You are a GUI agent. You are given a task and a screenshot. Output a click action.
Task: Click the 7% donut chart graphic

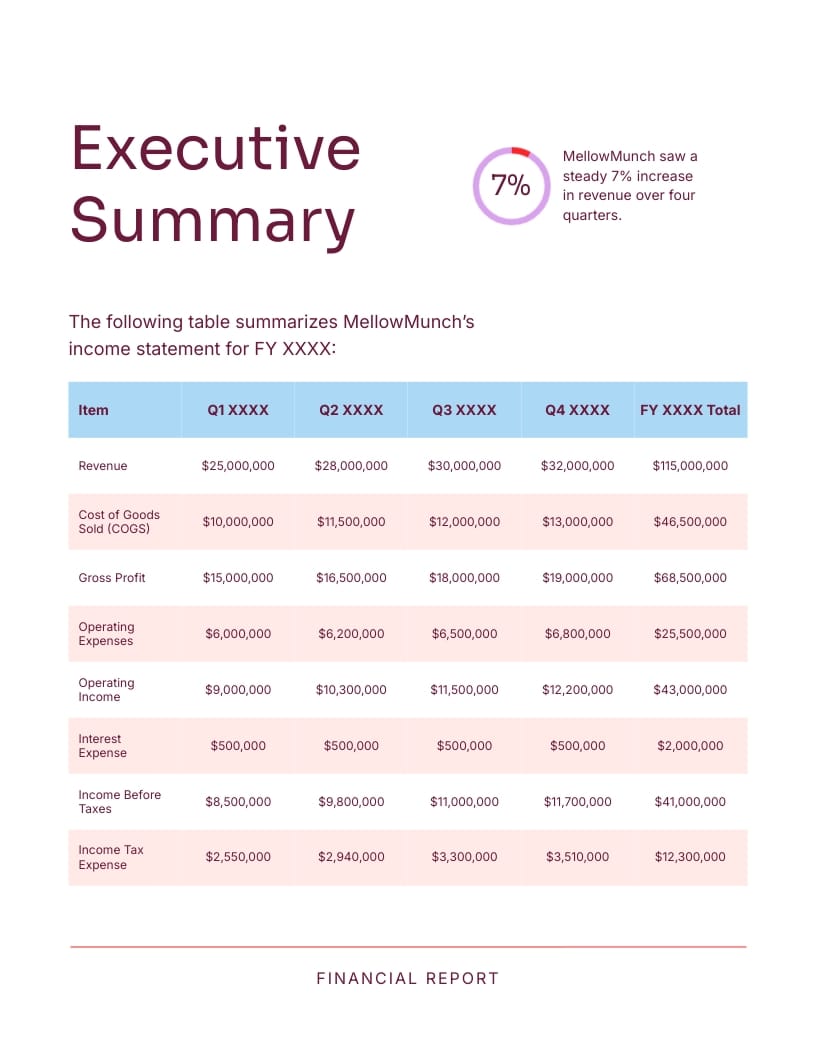(511, 185)
